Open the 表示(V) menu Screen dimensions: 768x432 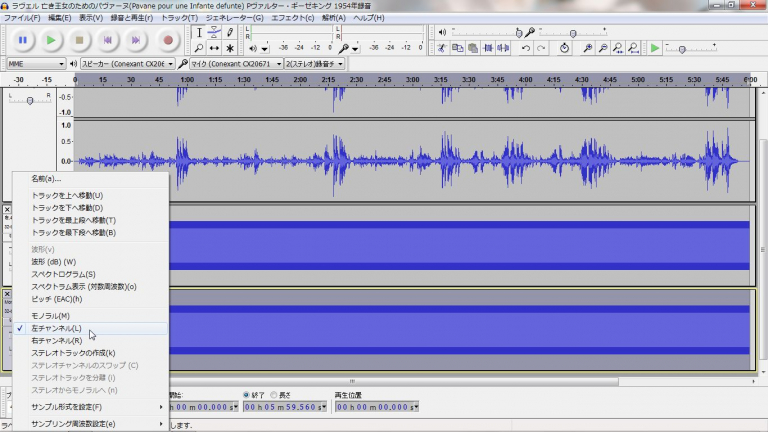91,18
